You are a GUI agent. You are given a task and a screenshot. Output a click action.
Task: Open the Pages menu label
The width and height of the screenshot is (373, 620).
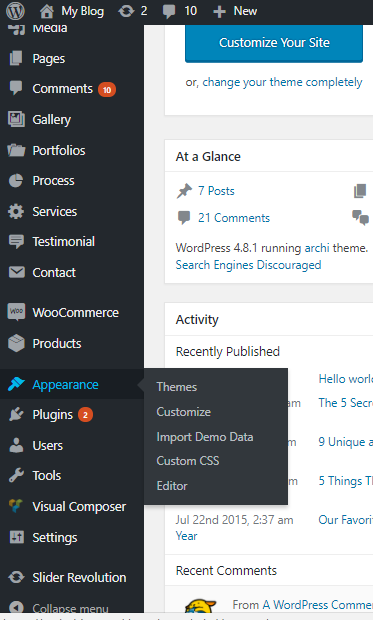tap(49, 59)
